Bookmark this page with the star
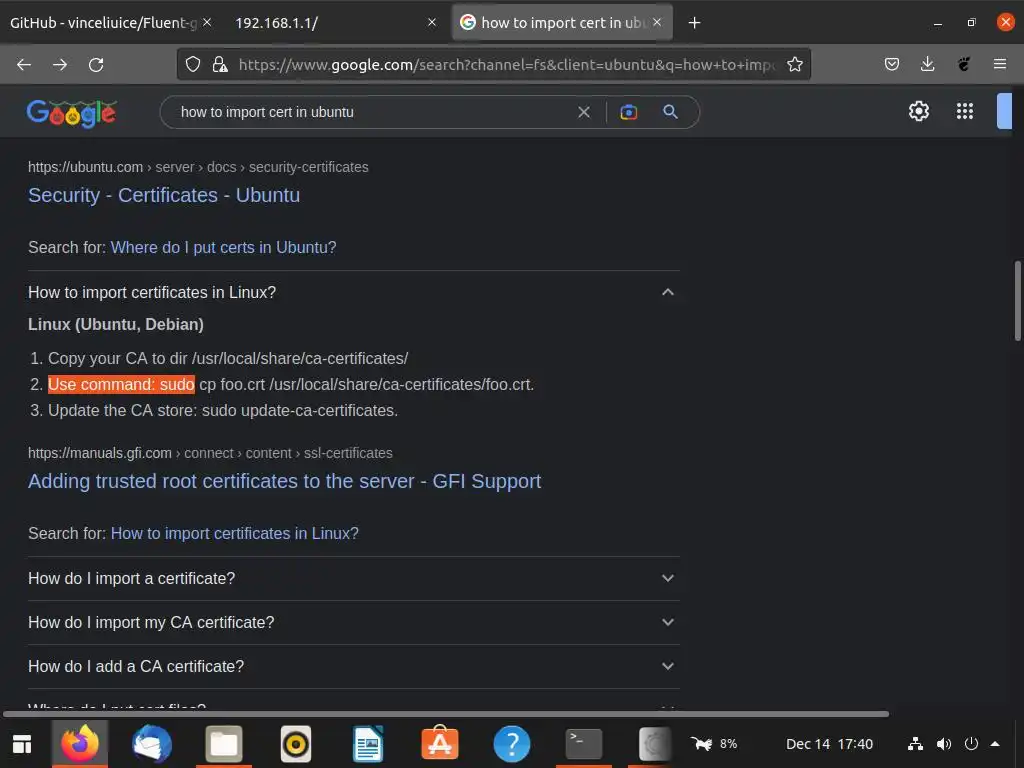Viewport: 1024px width, 768px height. pos(795,64)
